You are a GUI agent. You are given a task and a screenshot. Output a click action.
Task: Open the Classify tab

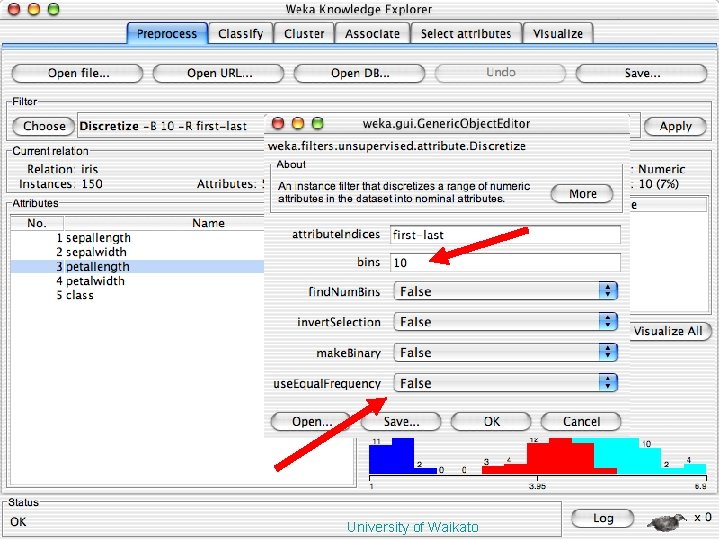[241, 34]
